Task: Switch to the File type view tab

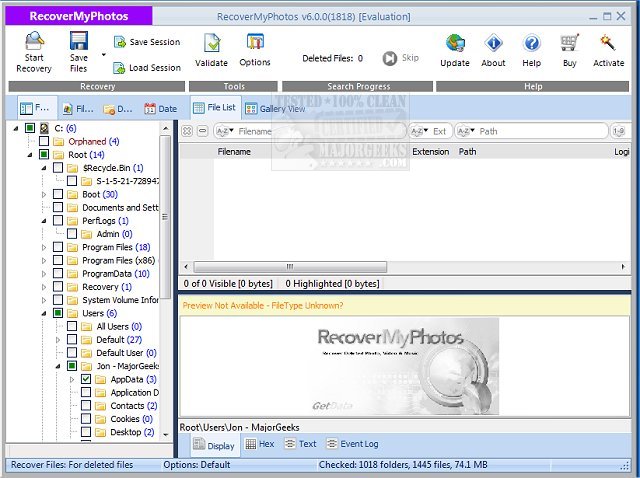Action: tap(78, 109)
